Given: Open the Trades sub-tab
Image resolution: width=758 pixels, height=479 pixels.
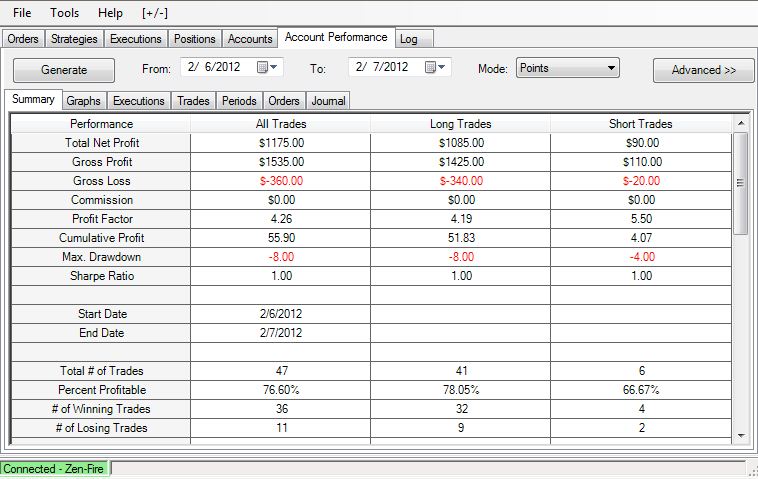Looking at the screenshot, I should [x=193, y=101].
